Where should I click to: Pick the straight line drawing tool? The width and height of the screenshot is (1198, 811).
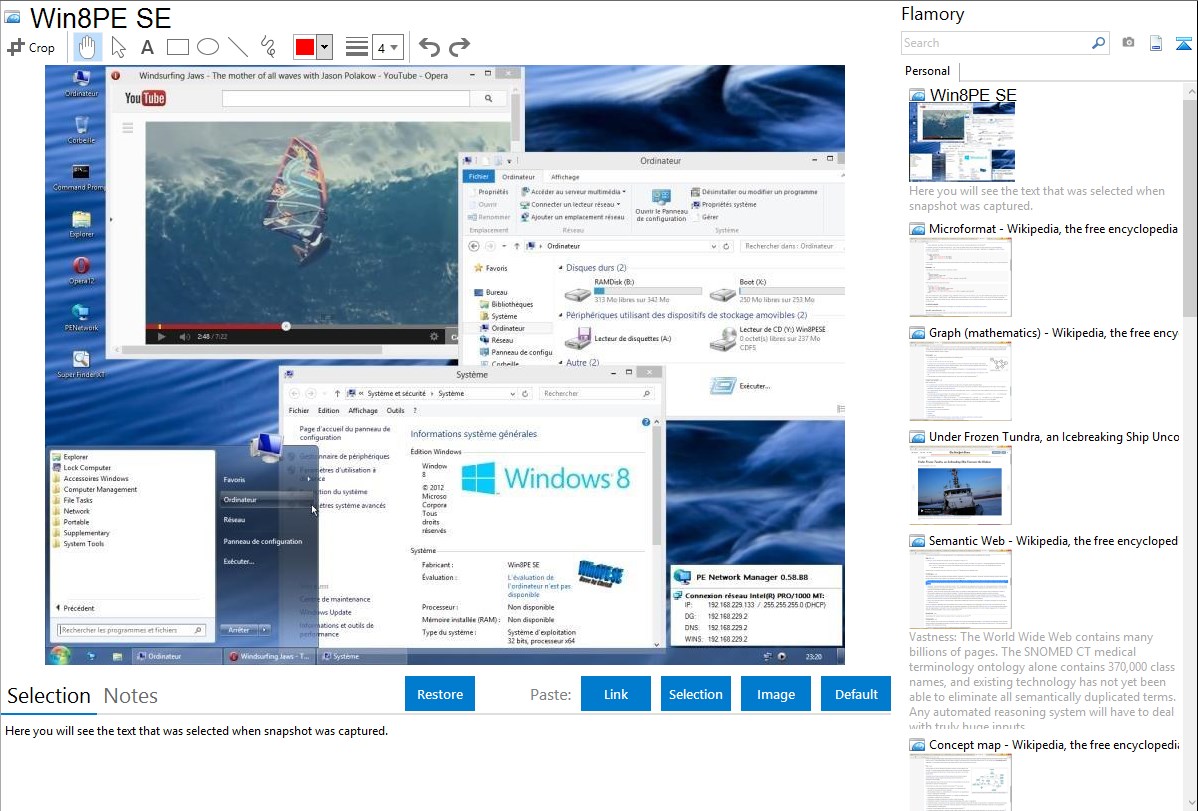tap(238, 47)
